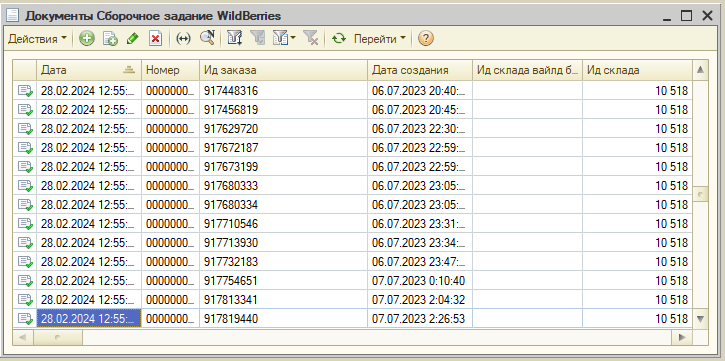The height and width of the screenshot is (361, 725).
Task: Select order ID cell 917672187
Action: pos(283,148)
